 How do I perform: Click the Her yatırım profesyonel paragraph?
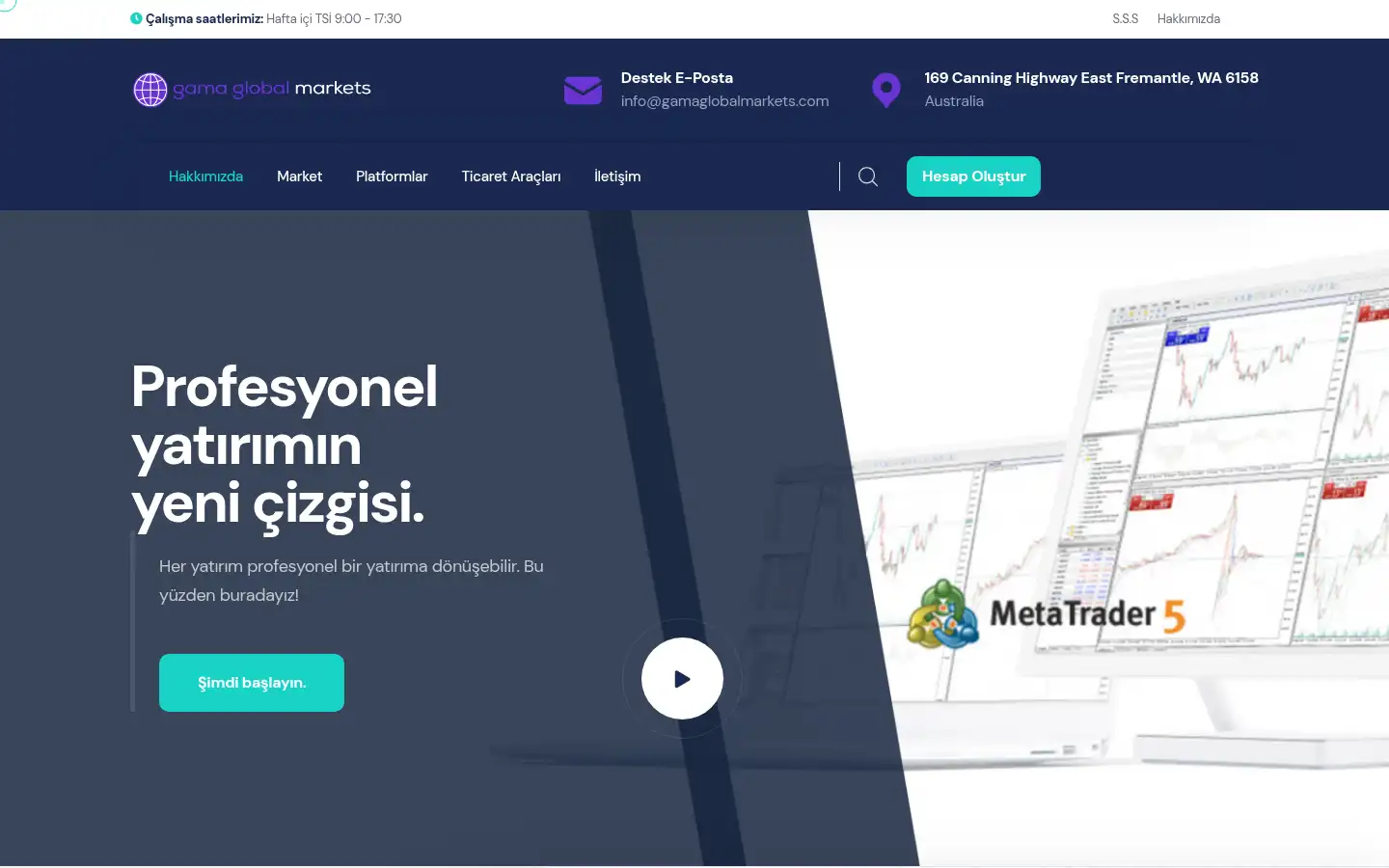pos(351,581)
